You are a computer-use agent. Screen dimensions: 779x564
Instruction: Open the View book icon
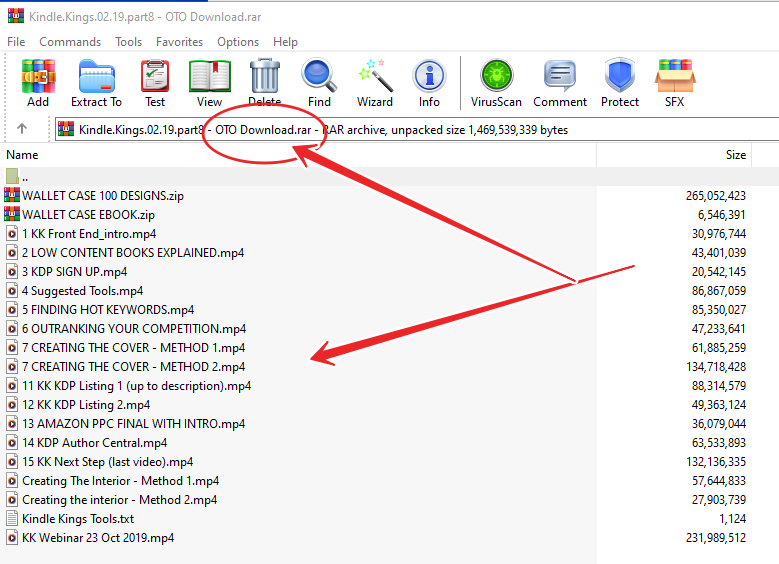coord(210,77)
